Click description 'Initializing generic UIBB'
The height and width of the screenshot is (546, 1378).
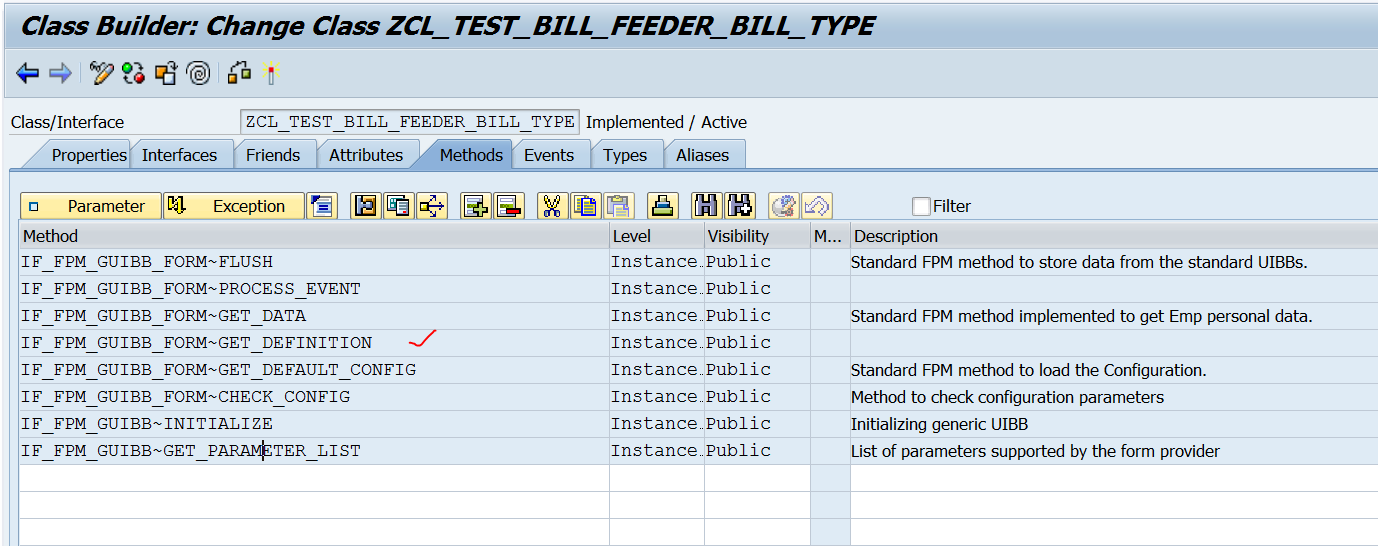(939, 424)
